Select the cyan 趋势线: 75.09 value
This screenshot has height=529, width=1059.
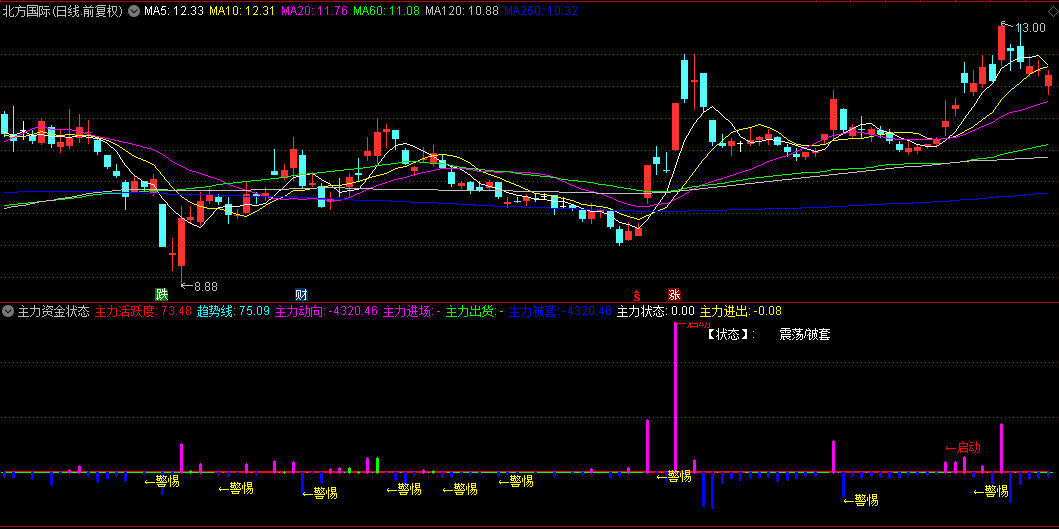(x=234, y=311)
